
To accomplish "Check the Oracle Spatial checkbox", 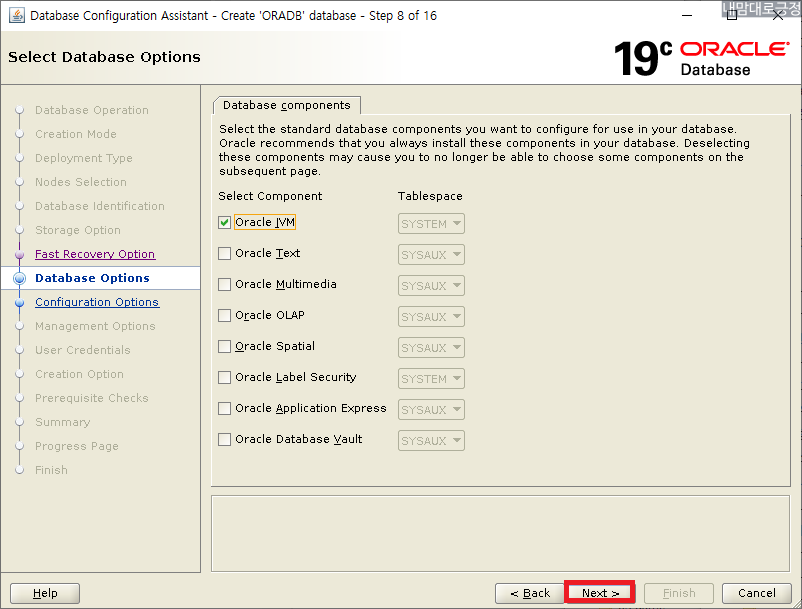I will pos(224,347).
